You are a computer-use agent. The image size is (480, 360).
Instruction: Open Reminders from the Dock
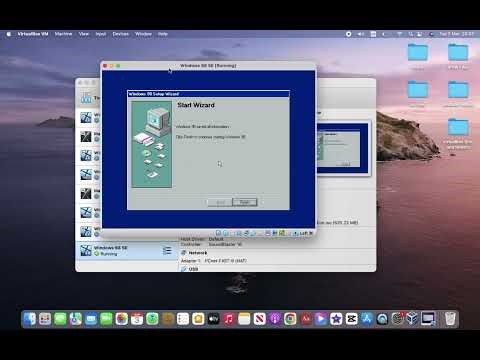[x=183, y=319]
